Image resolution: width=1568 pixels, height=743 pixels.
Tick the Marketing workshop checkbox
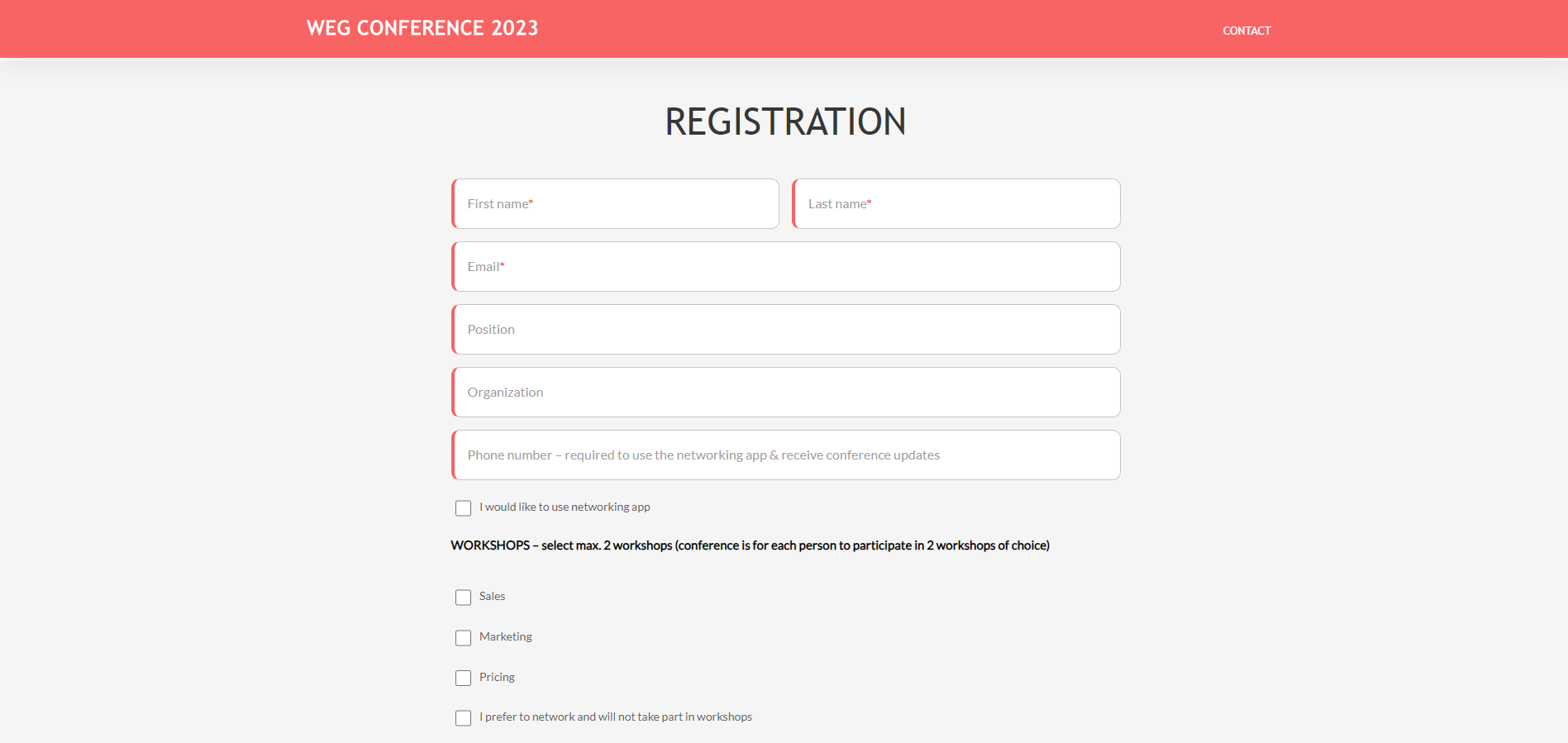tap(463, 638)
